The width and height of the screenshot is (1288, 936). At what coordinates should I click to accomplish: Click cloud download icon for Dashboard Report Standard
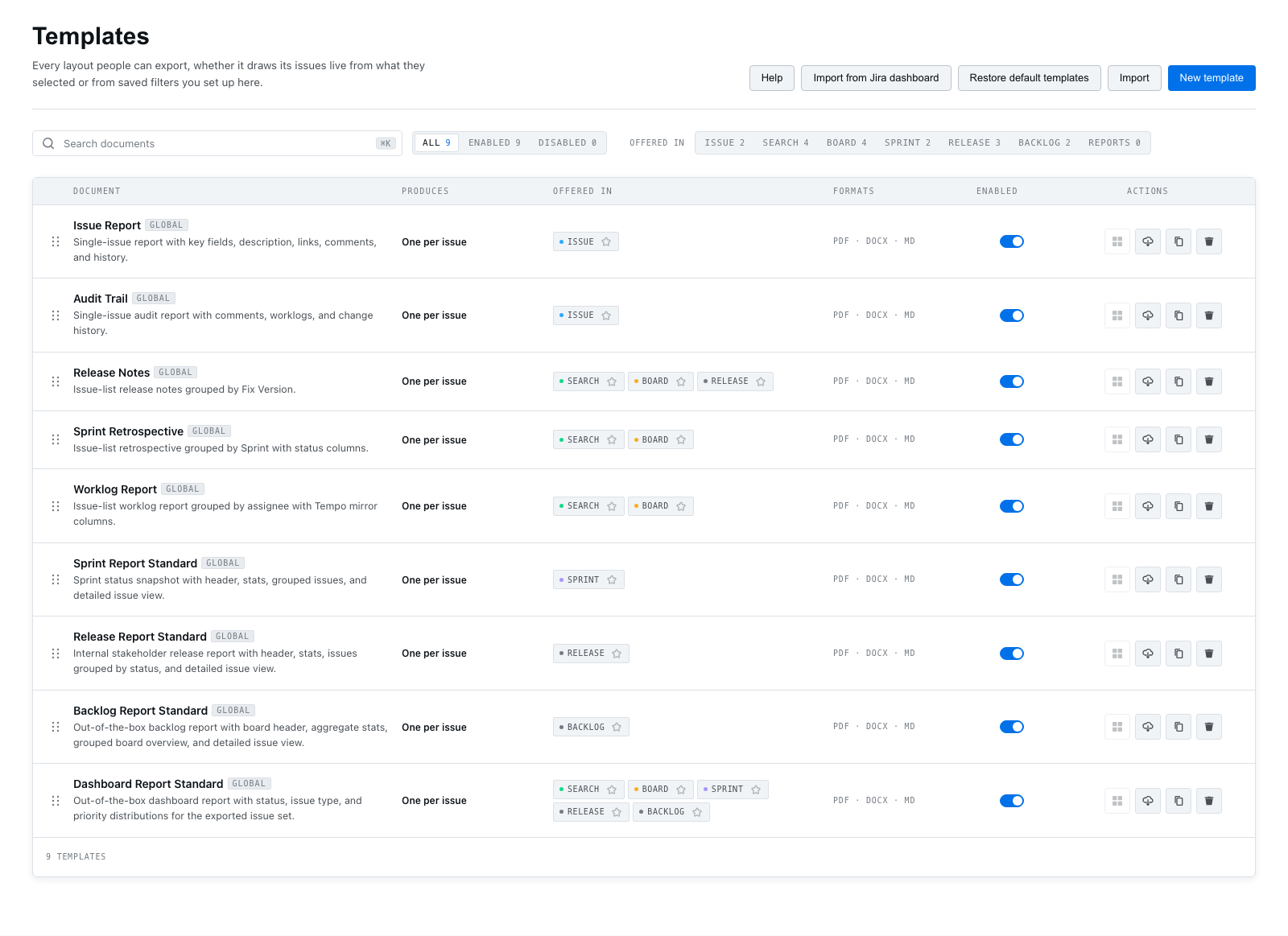(1147, 801)
